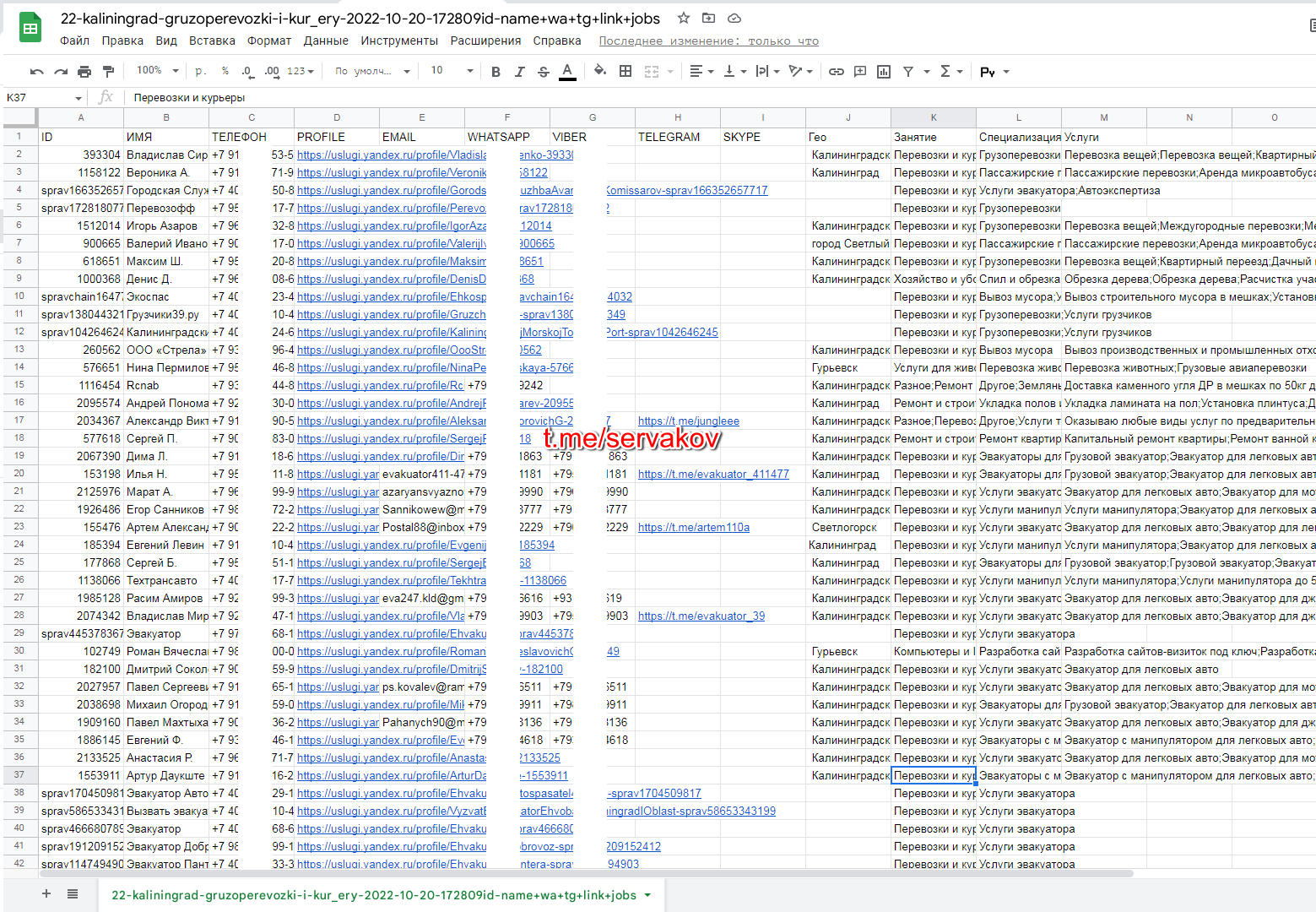
Task: Open the Данные menu
Action: (x=326, y=41)
